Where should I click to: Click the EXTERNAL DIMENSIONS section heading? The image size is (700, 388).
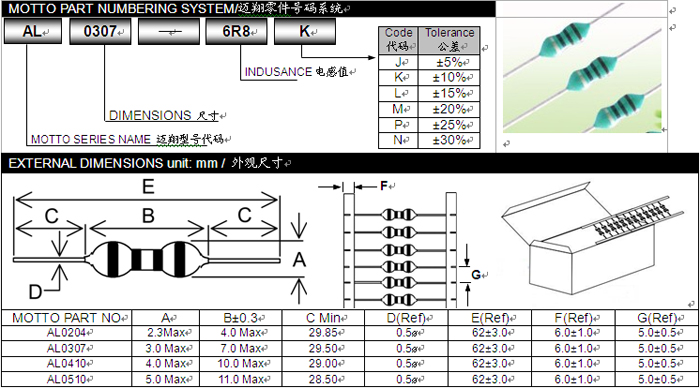coord(146,163)
